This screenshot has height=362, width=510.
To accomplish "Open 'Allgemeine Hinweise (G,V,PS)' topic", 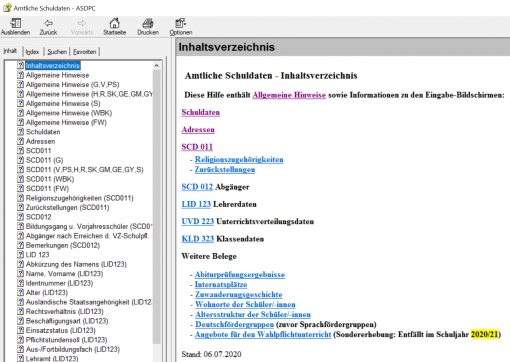I will (72, 84).
